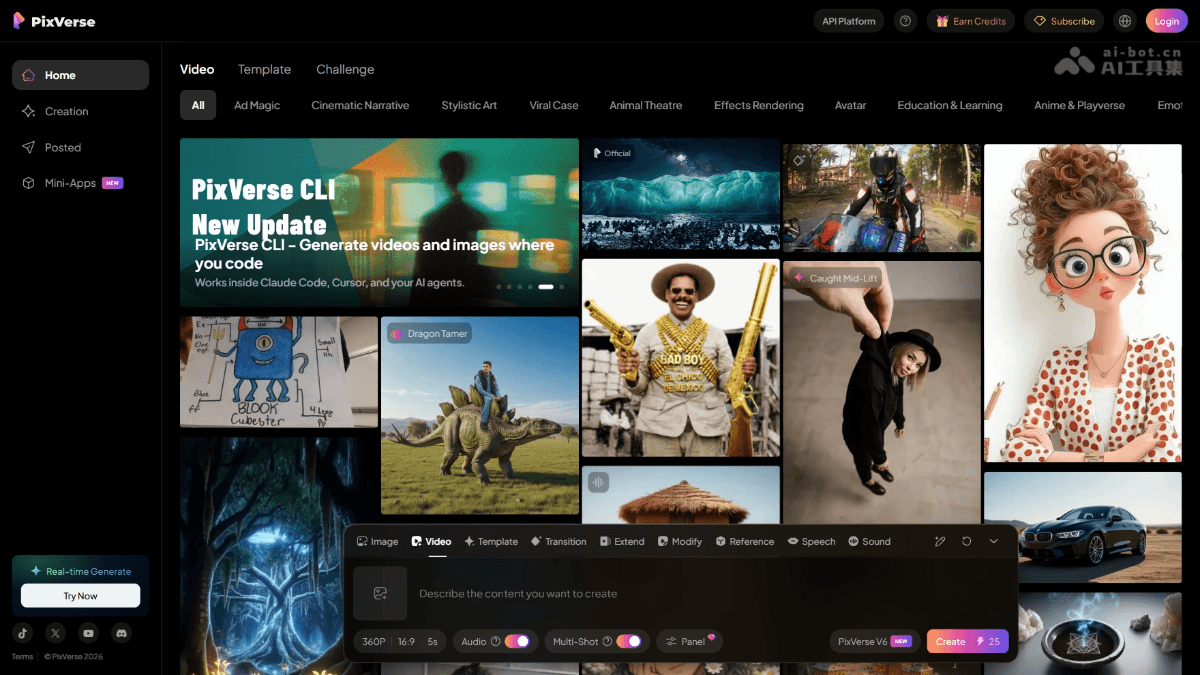This screenshot has height=675, width=1200.
Task: Click the help icon next to Multi-Shot
Action: [x=607, y=642]
